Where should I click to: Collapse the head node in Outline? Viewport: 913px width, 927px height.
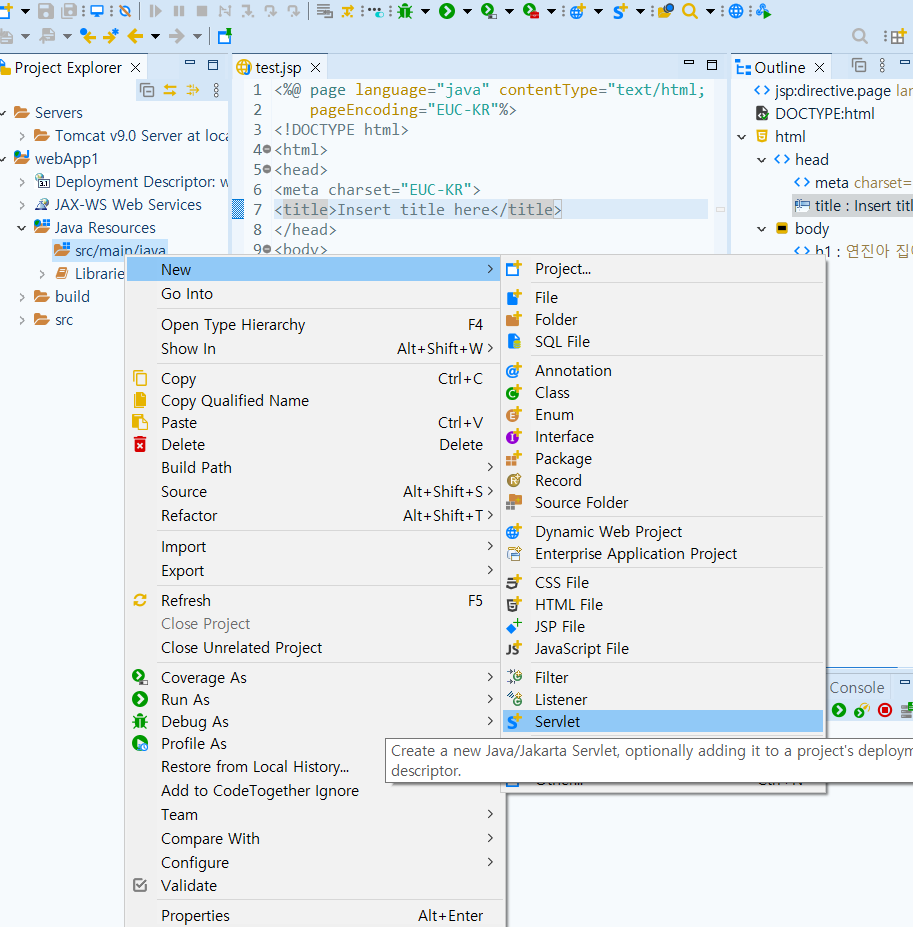point(762,160)
